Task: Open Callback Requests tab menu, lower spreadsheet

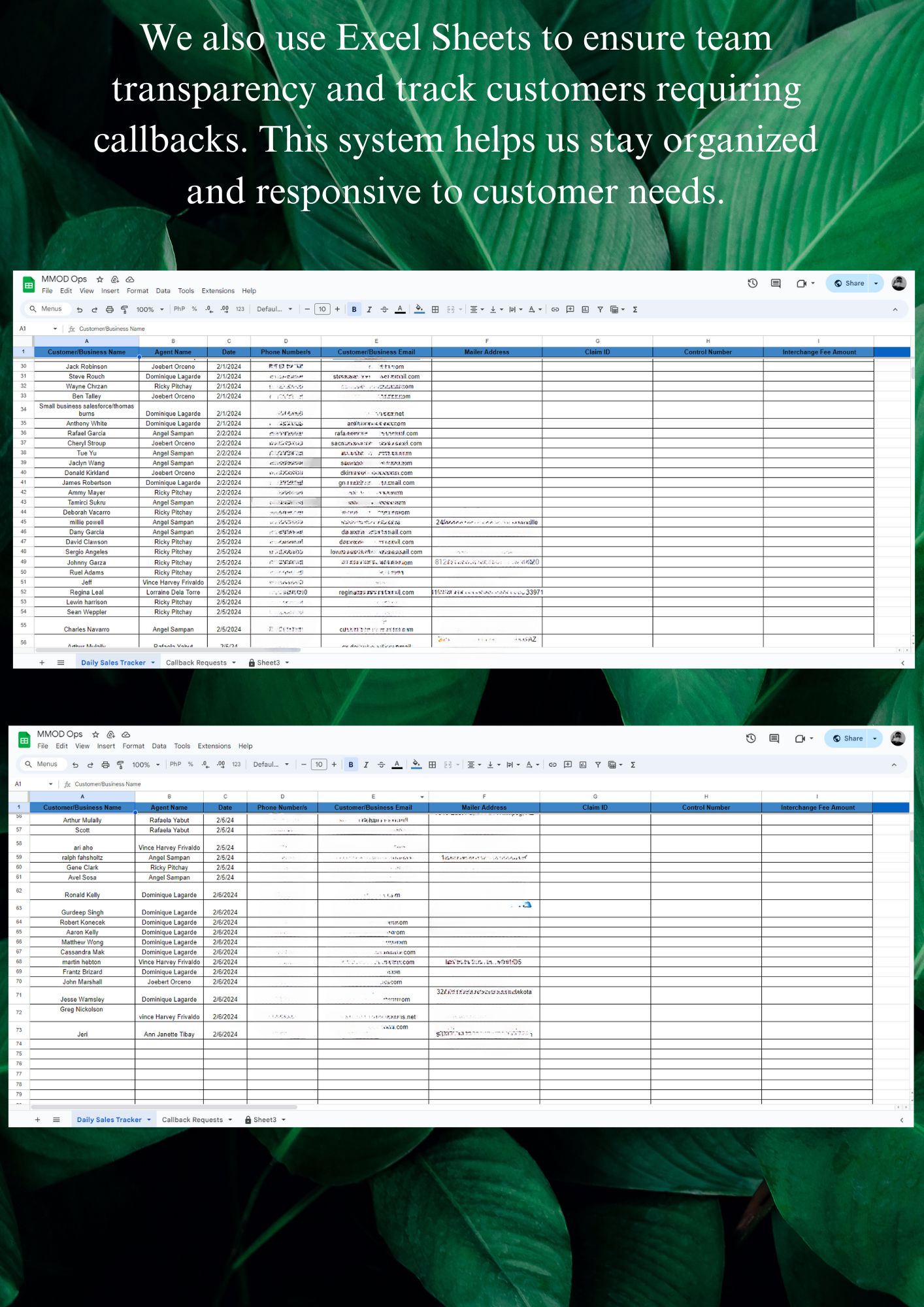Action: pyautogui.click(x=230, y=1119)
